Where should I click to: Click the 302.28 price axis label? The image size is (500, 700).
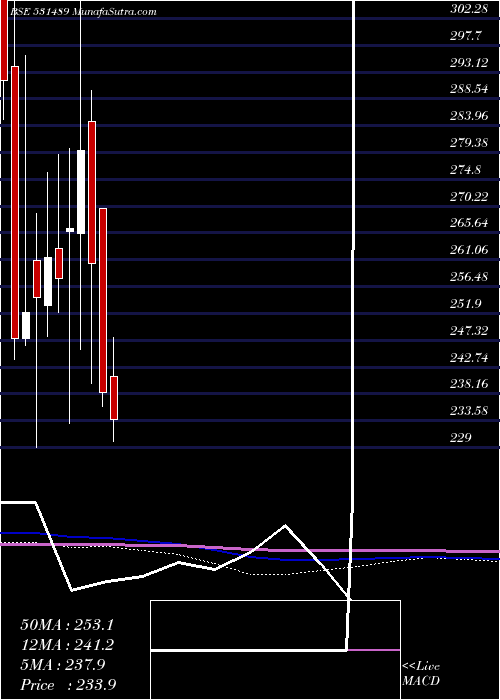(x=468, y=9)
